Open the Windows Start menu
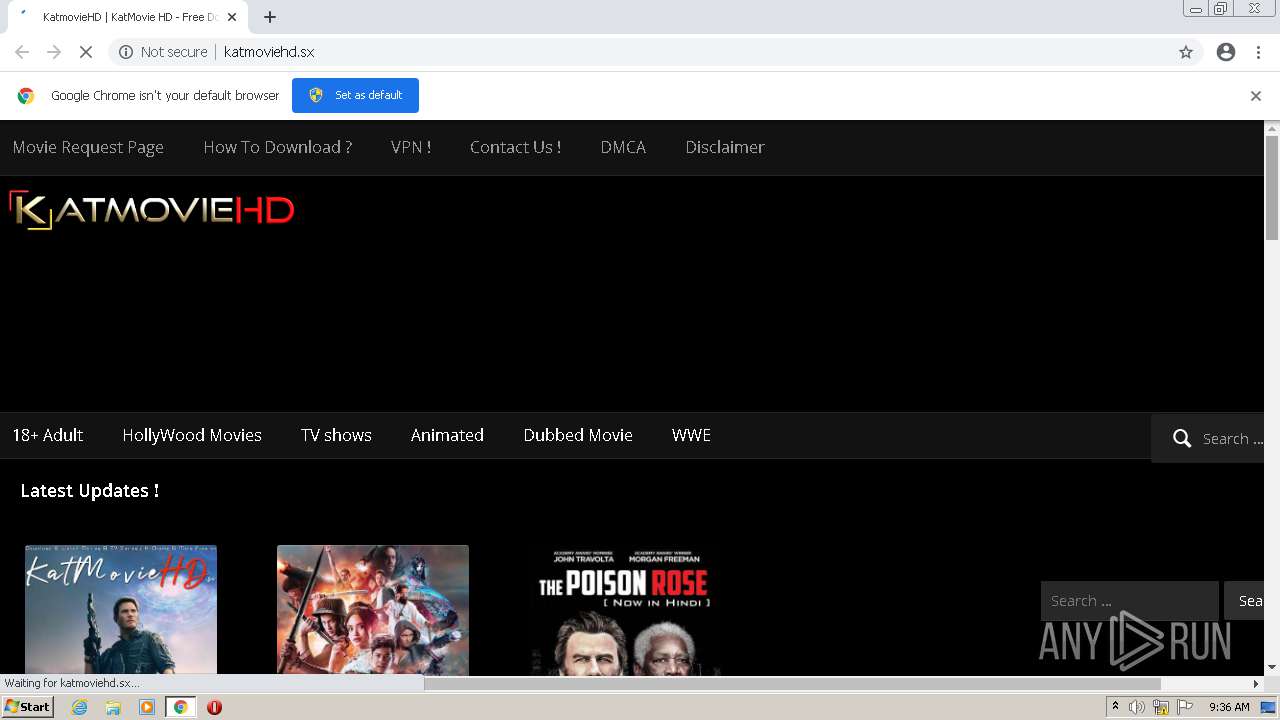 click(x=27, y=707)
